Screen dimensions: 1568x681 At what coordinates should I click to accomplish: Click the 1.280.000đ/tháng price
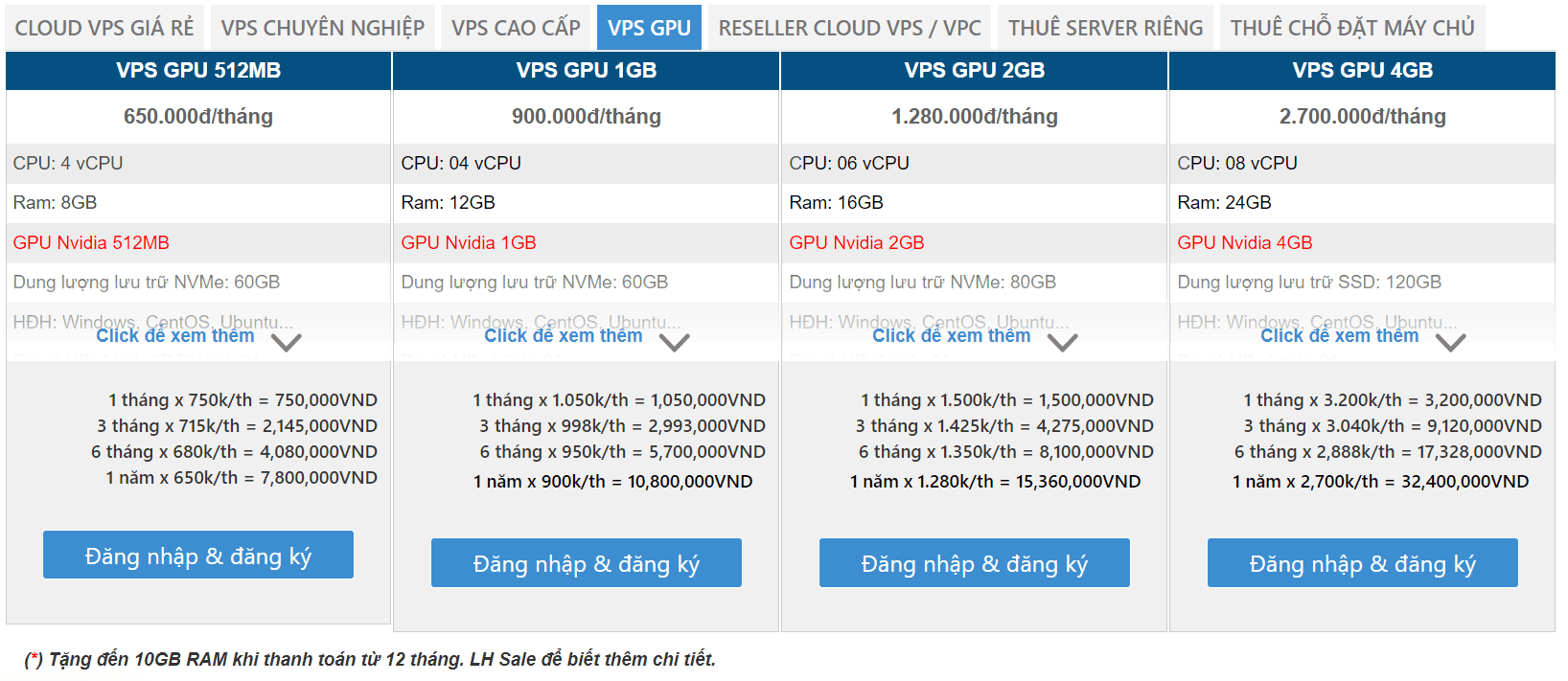pos(975,117)
